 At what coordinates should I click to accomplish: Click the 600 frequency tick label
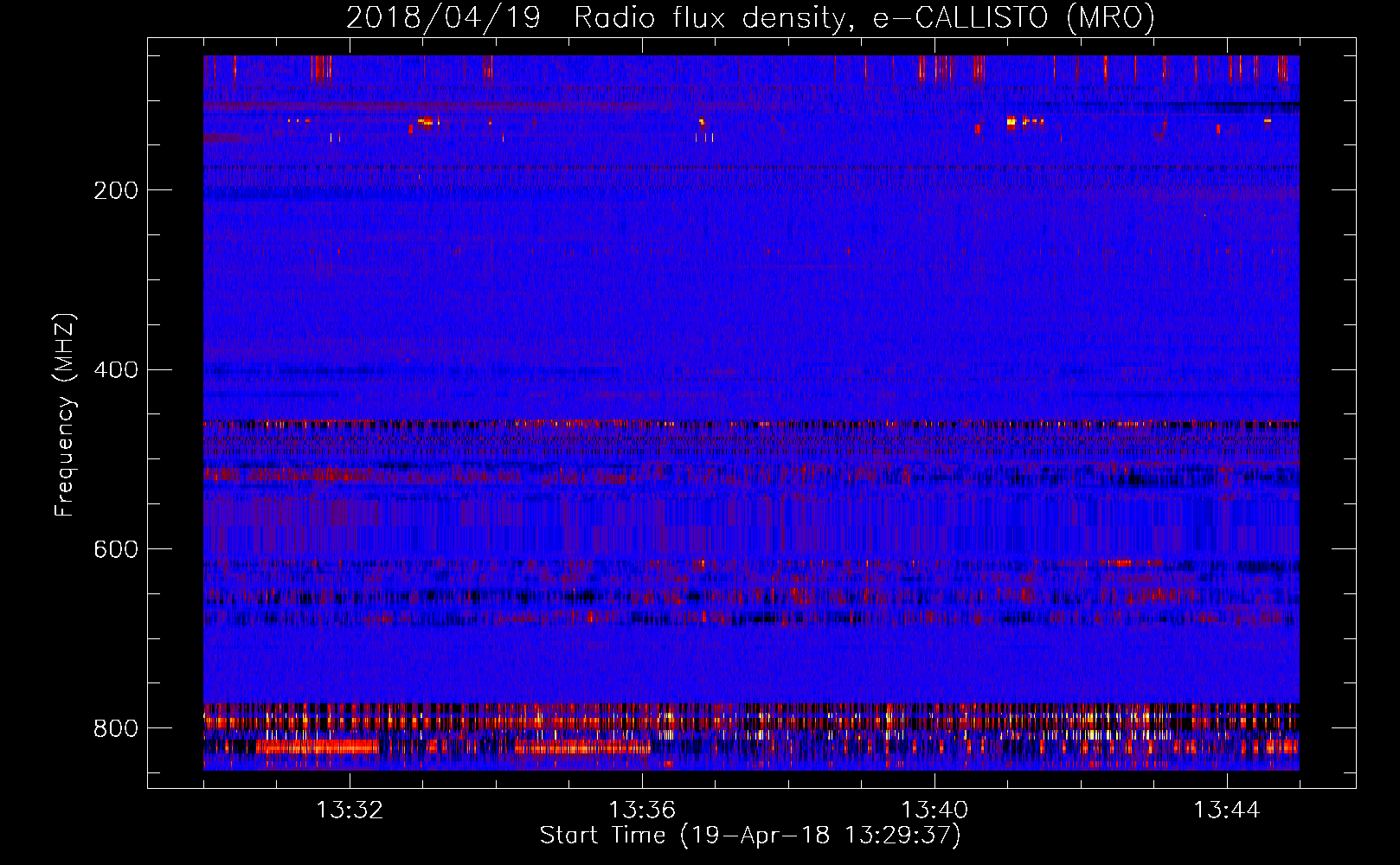click(x=116, y=549)
